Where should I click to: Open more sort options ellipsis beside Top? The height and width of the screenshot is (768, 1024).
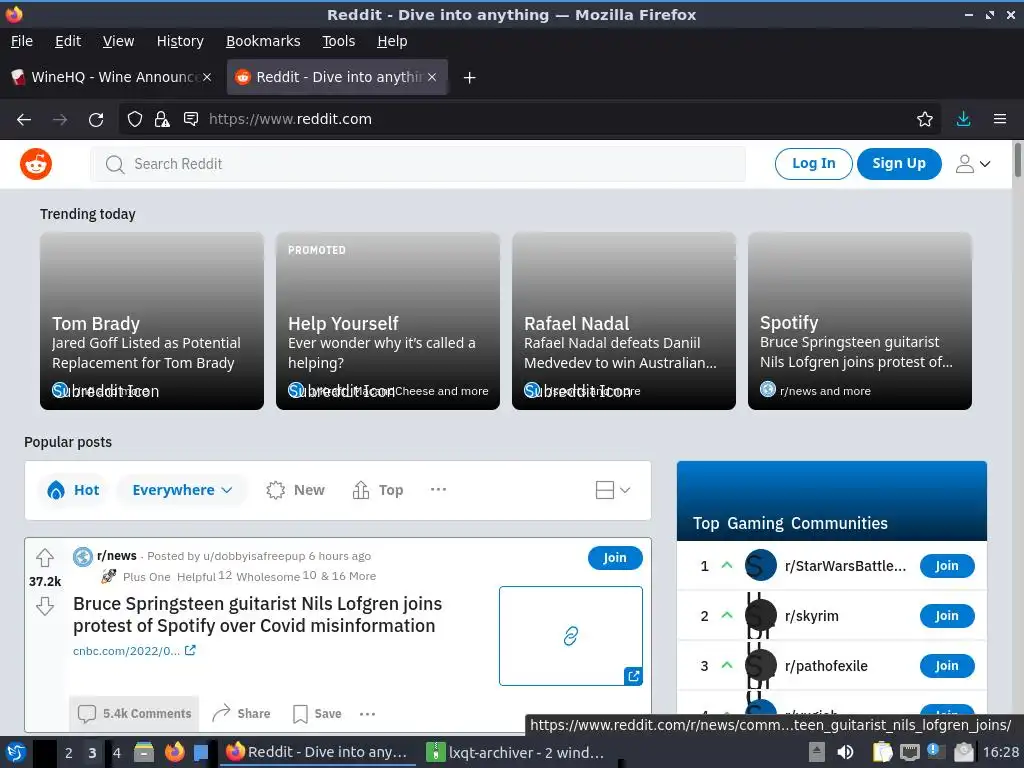pos(438,489)
